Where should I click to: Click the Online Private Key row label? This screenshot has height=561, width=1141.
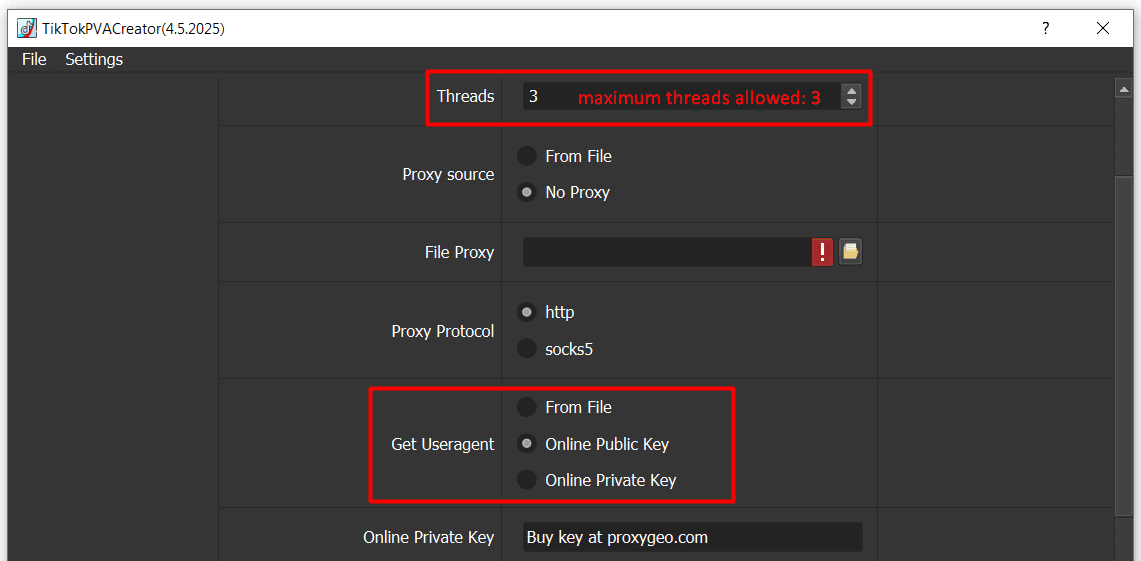429,538
